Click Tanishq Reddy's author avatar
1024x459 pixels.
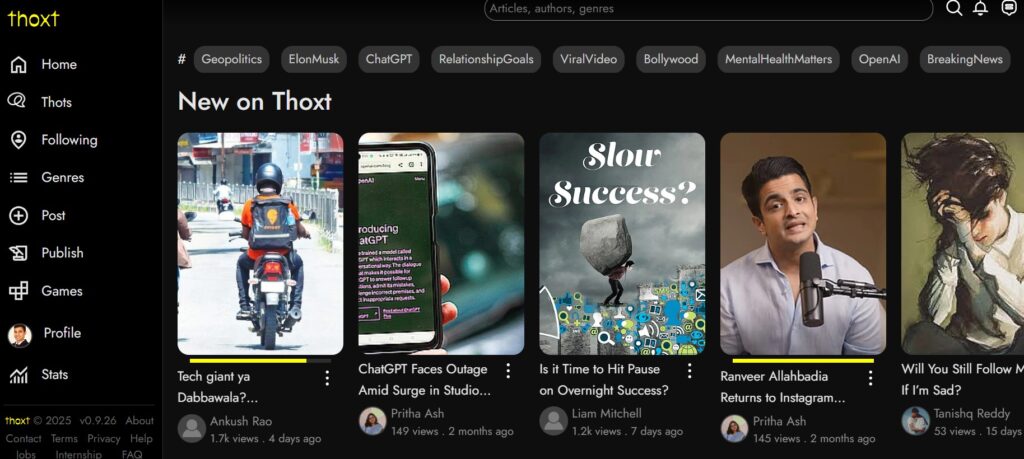pos(915,421)
